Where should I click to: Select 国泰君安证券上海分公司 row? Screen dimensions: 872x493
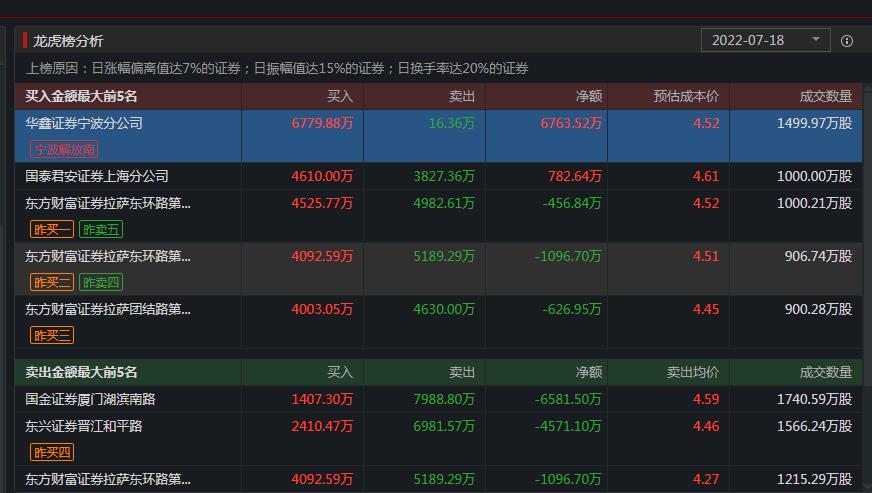point(97,176)
